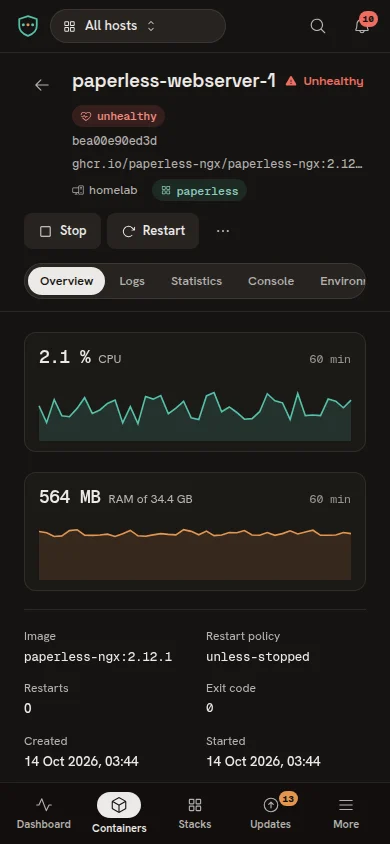Open the more actions ellipsis menu
The image size is (390, 844).
click(223, 231)
